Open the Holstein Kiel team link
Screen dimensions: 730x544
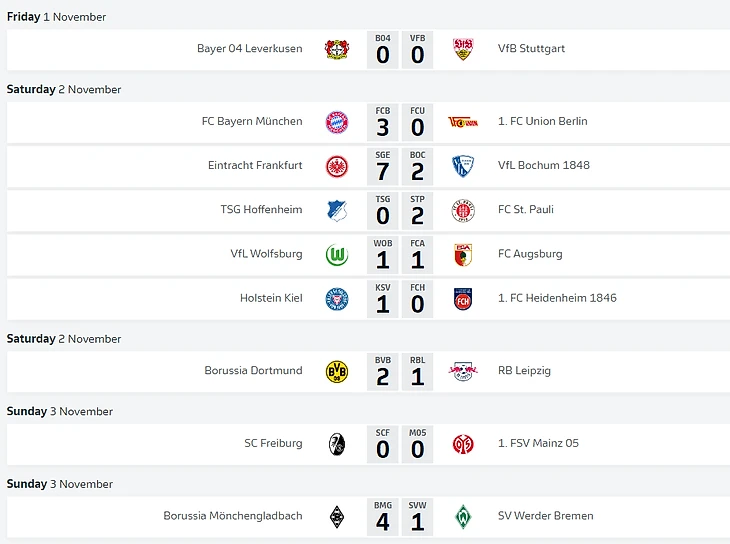[271, 298]
